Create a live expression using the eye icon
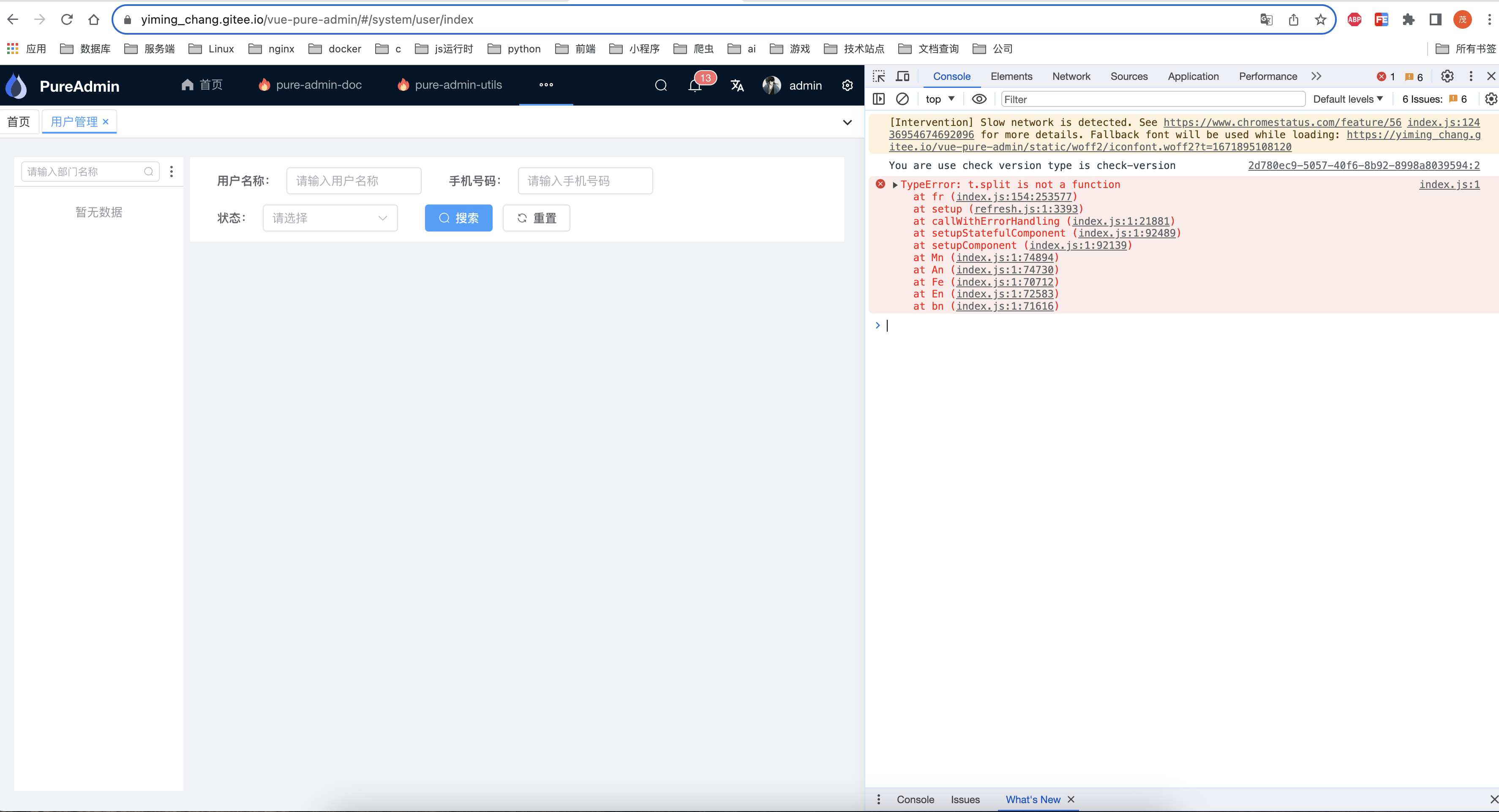 (979, 99)
